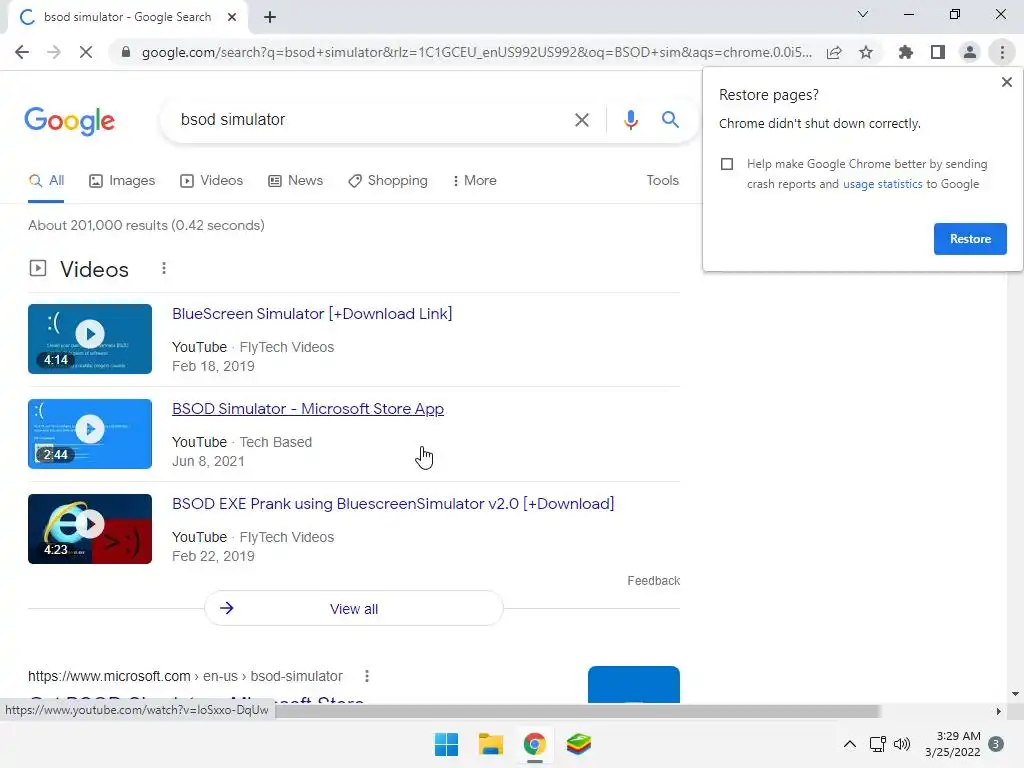This screenshot has height=768, width=1024.
Task: Open BlueStacks from the taskbar
Action: tap(578, 744)
